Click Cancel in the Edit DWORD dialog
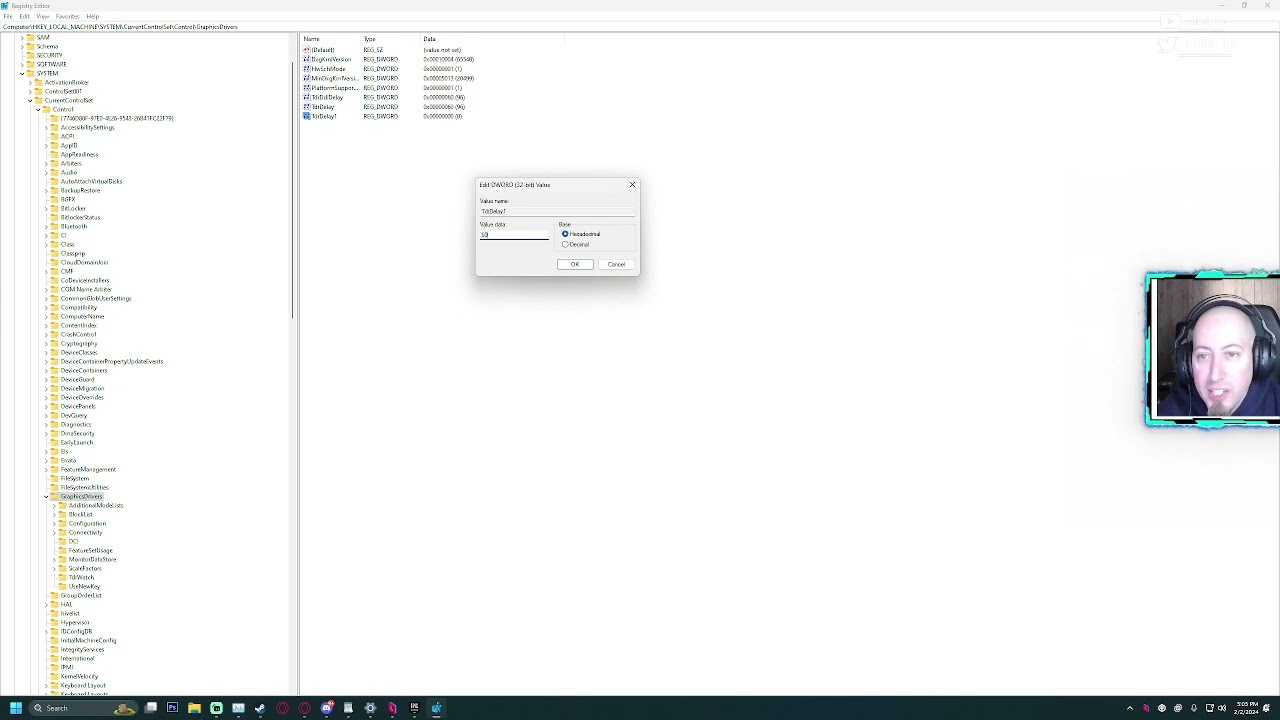1280x720 pixels. click(x=616, y=264)
